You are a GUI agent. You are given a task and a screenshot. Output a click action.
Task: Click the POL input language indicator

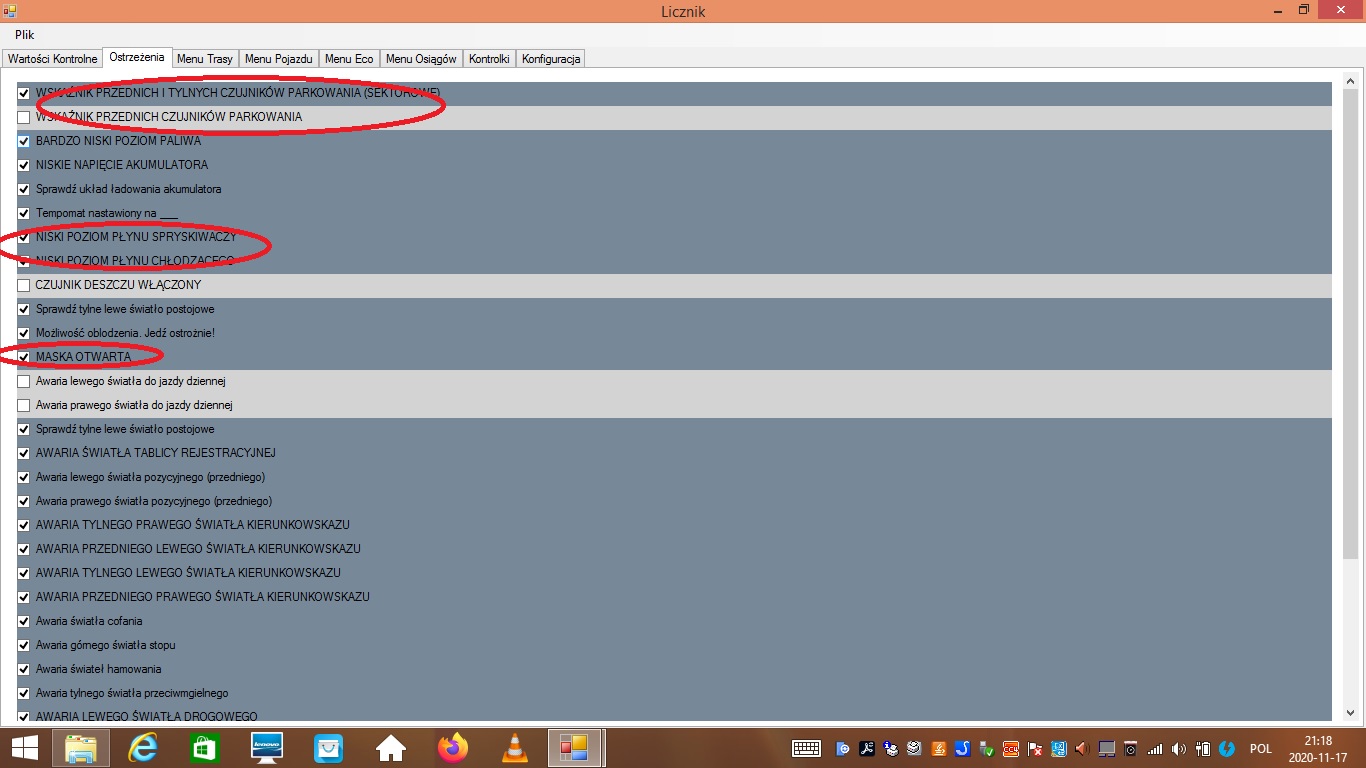click(x=1260, y=748)
